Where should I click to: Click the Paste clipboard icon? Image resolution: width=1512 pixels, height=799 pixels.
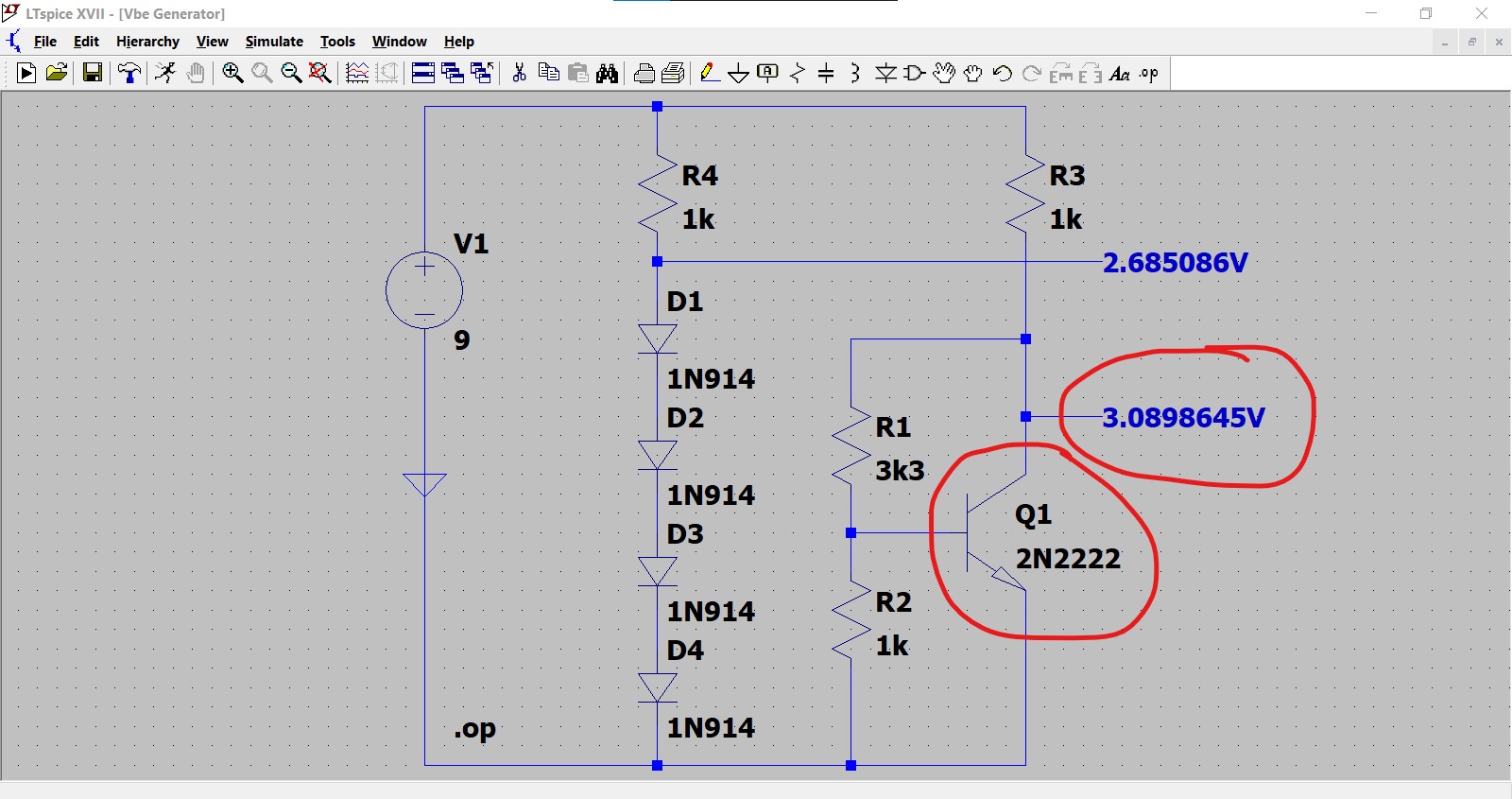(x=578, y=73)
